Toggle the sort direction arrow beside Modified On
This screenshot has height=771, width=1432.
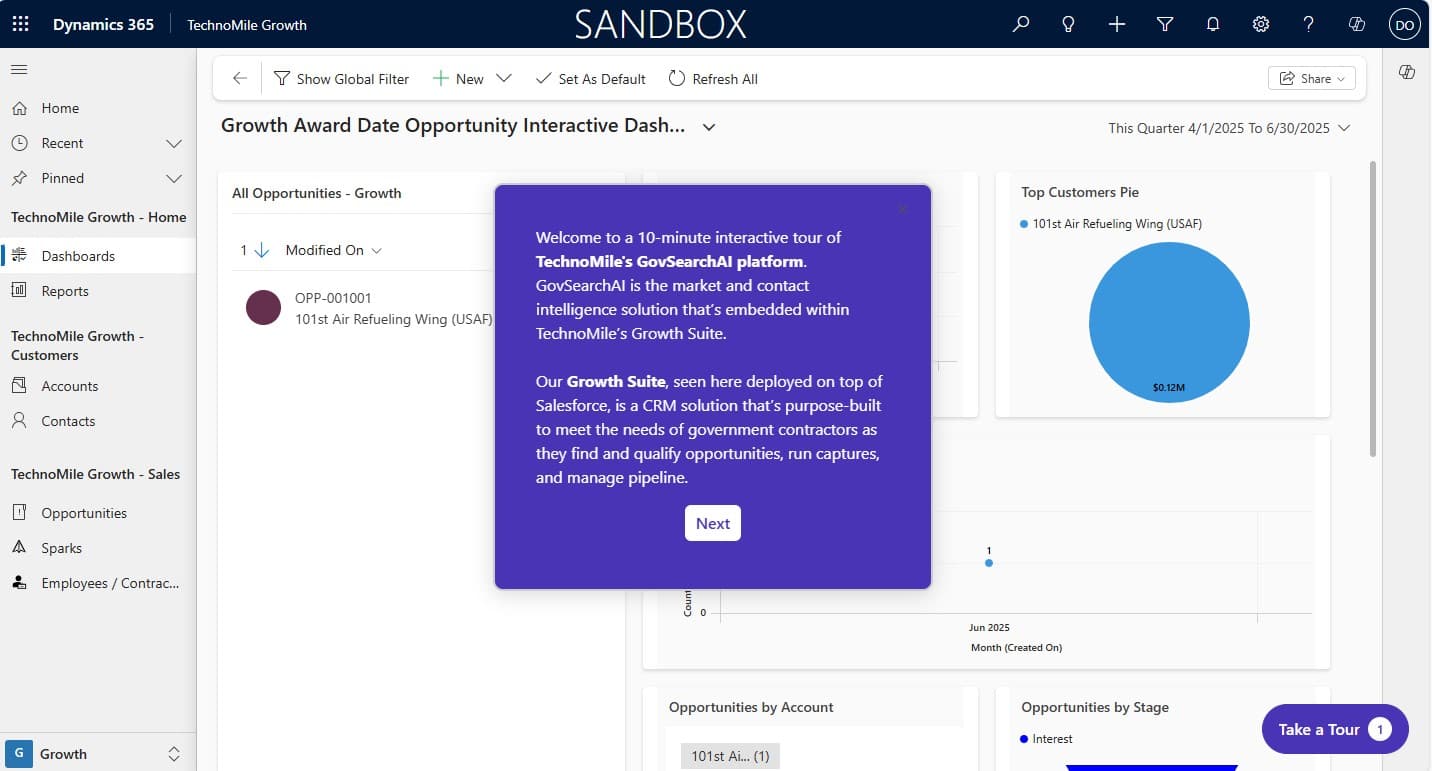click(x=262, y=250)
